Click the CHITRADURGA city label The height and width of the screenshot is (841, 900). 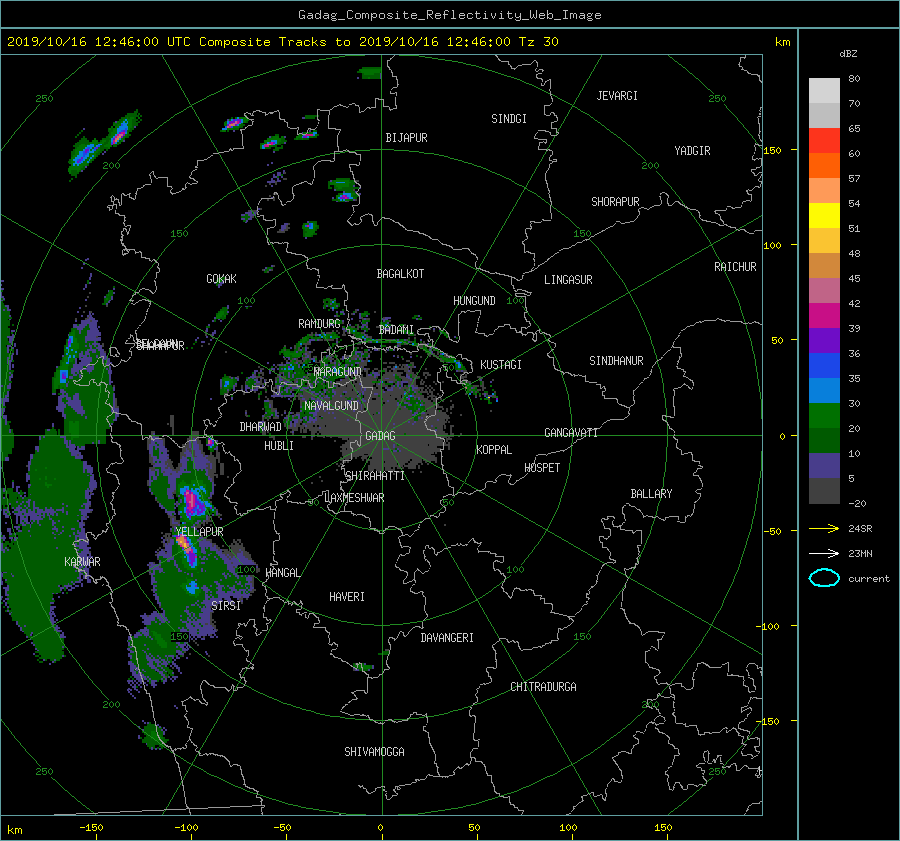pyautogui.click(x=543, y=687)
